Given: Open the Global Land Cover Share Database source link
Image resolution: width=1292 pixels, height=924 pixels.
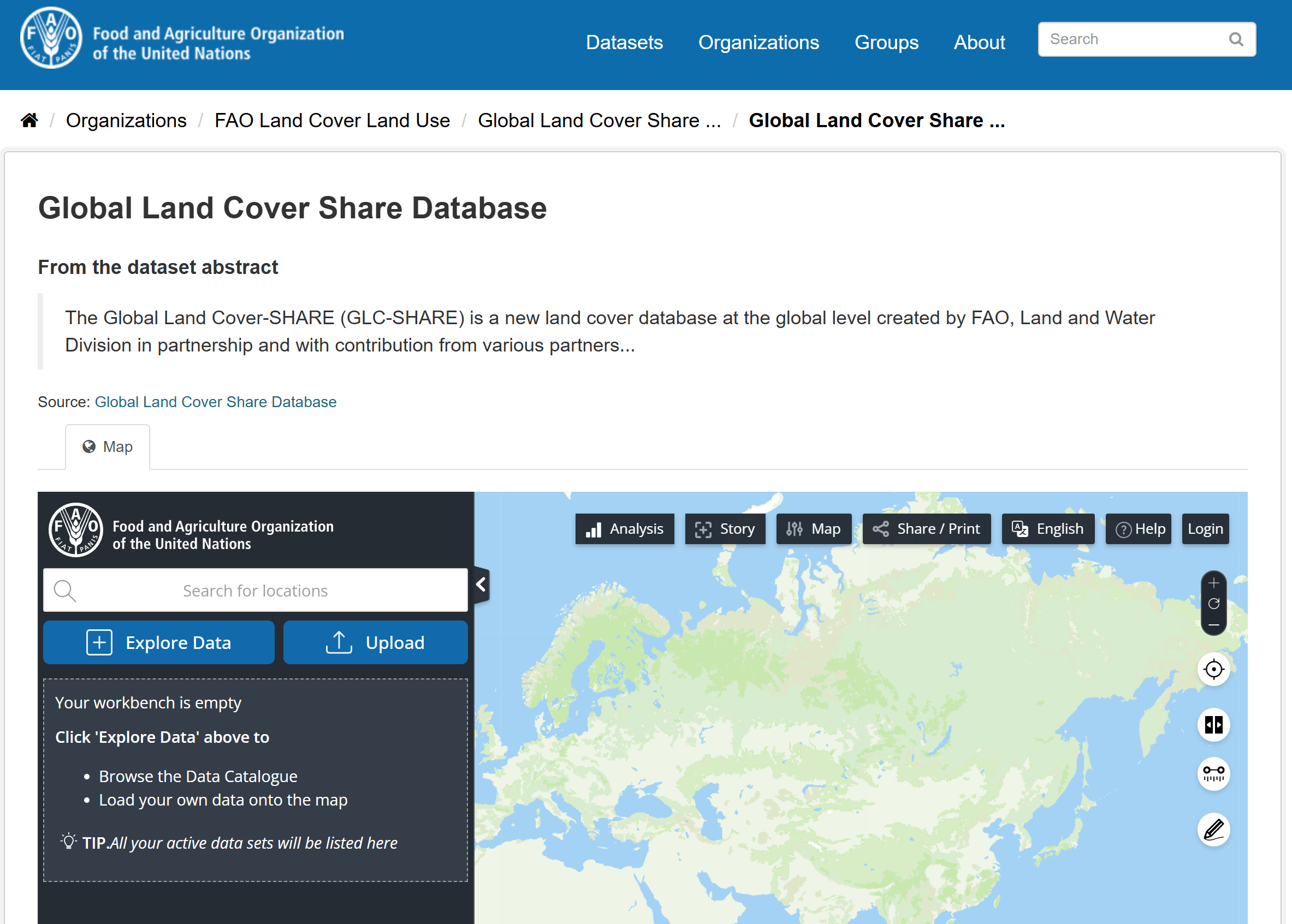Looking at the screenshot, I should pos(216,402).
